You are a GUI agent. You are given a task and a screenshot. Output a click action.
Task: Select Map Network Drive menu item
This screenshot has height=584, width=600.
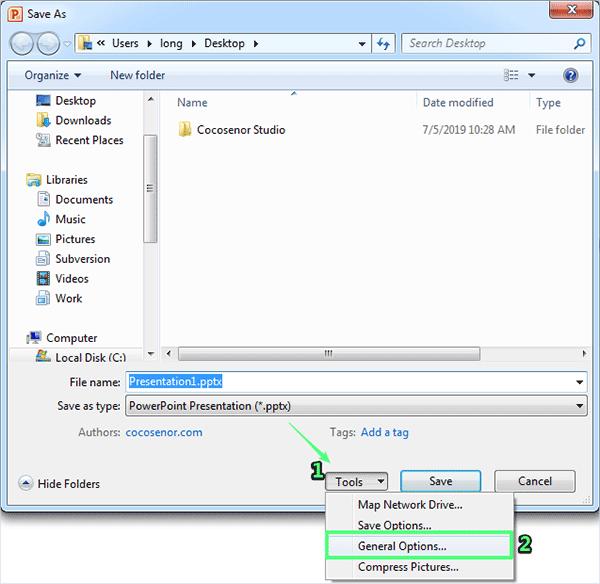419,505
